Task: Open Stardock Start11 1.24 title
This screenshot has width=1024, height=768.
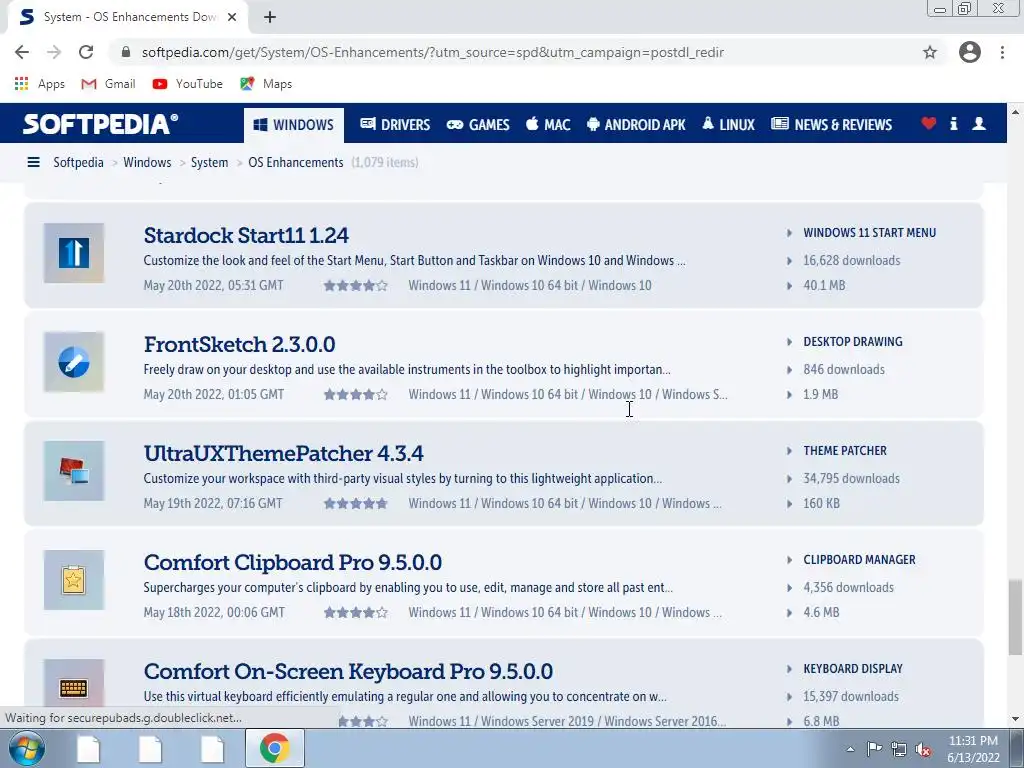Action: (x=246, y=235)
